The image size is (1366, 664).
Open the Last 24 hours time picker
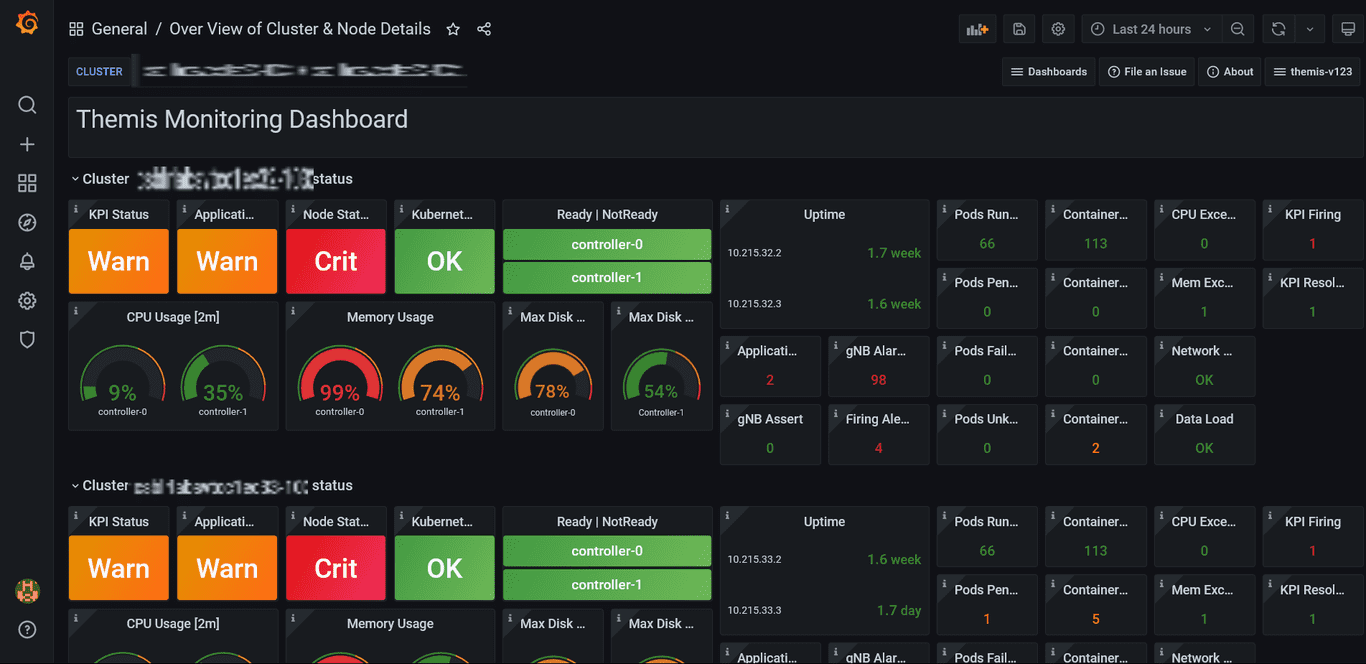(1151, 29)
